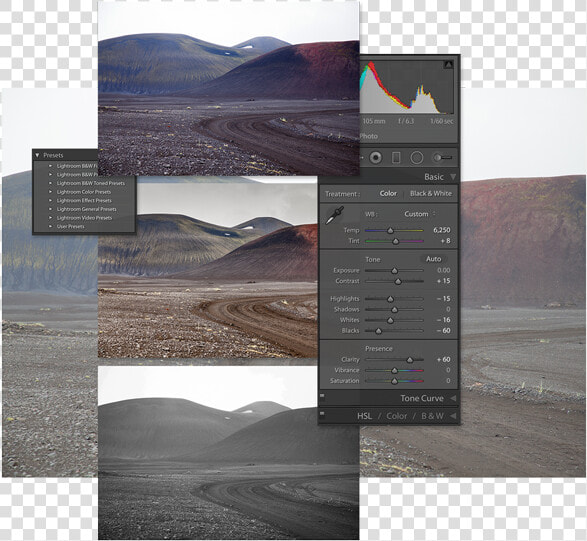Click the Whites value − 16
This screenshot has width=587, height=541.
(443, 320)
